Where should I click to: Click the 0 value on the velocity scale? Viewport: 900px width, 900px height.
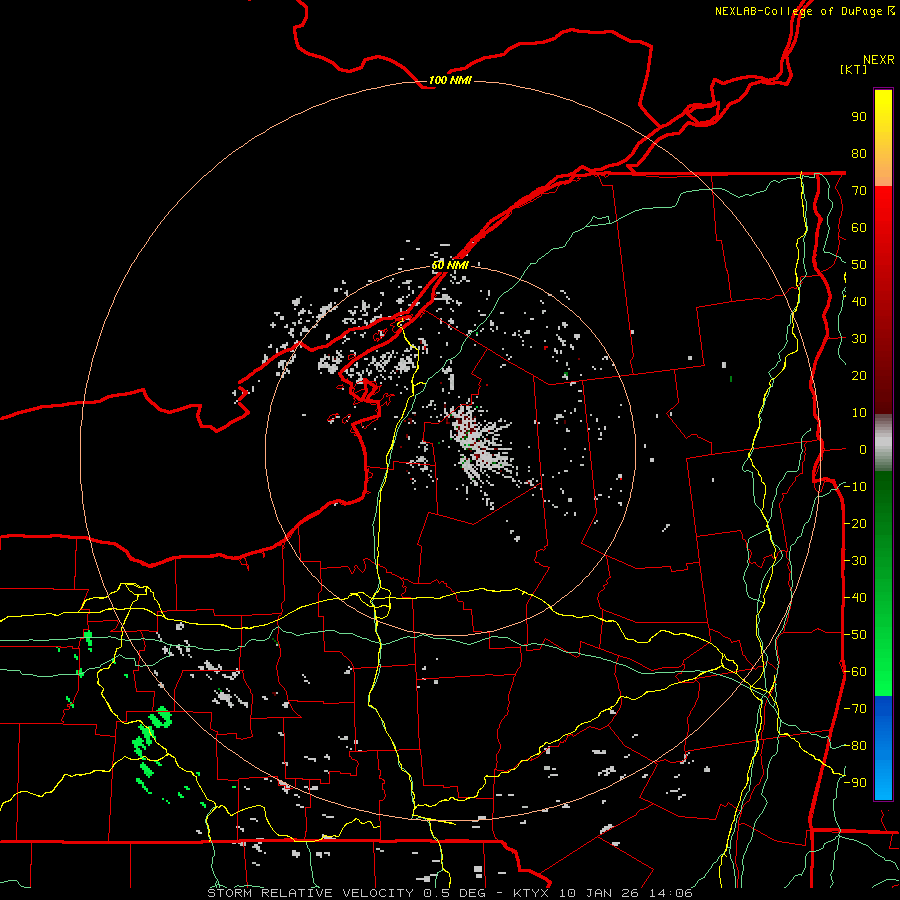863,449
